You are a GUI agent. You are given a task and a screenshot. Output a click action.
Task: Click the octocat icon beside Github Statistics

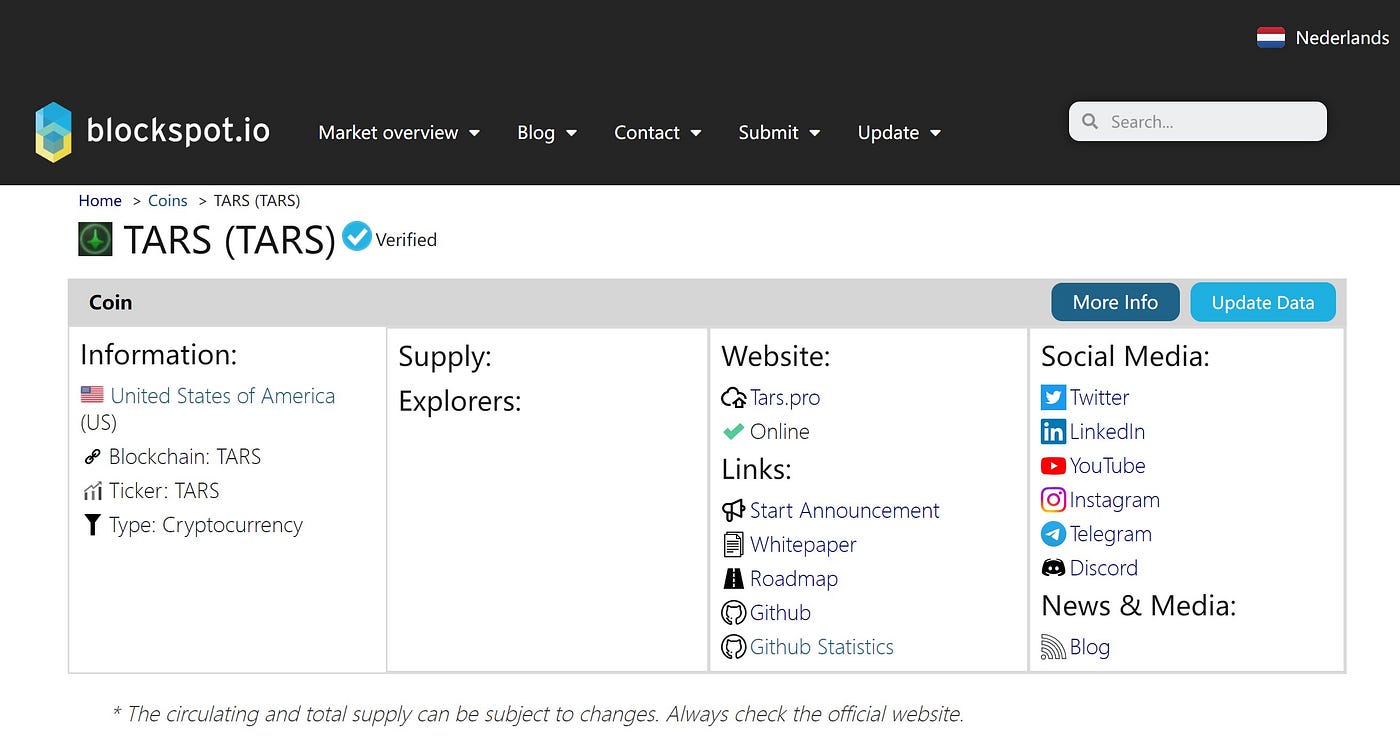(x=733, y=647)
